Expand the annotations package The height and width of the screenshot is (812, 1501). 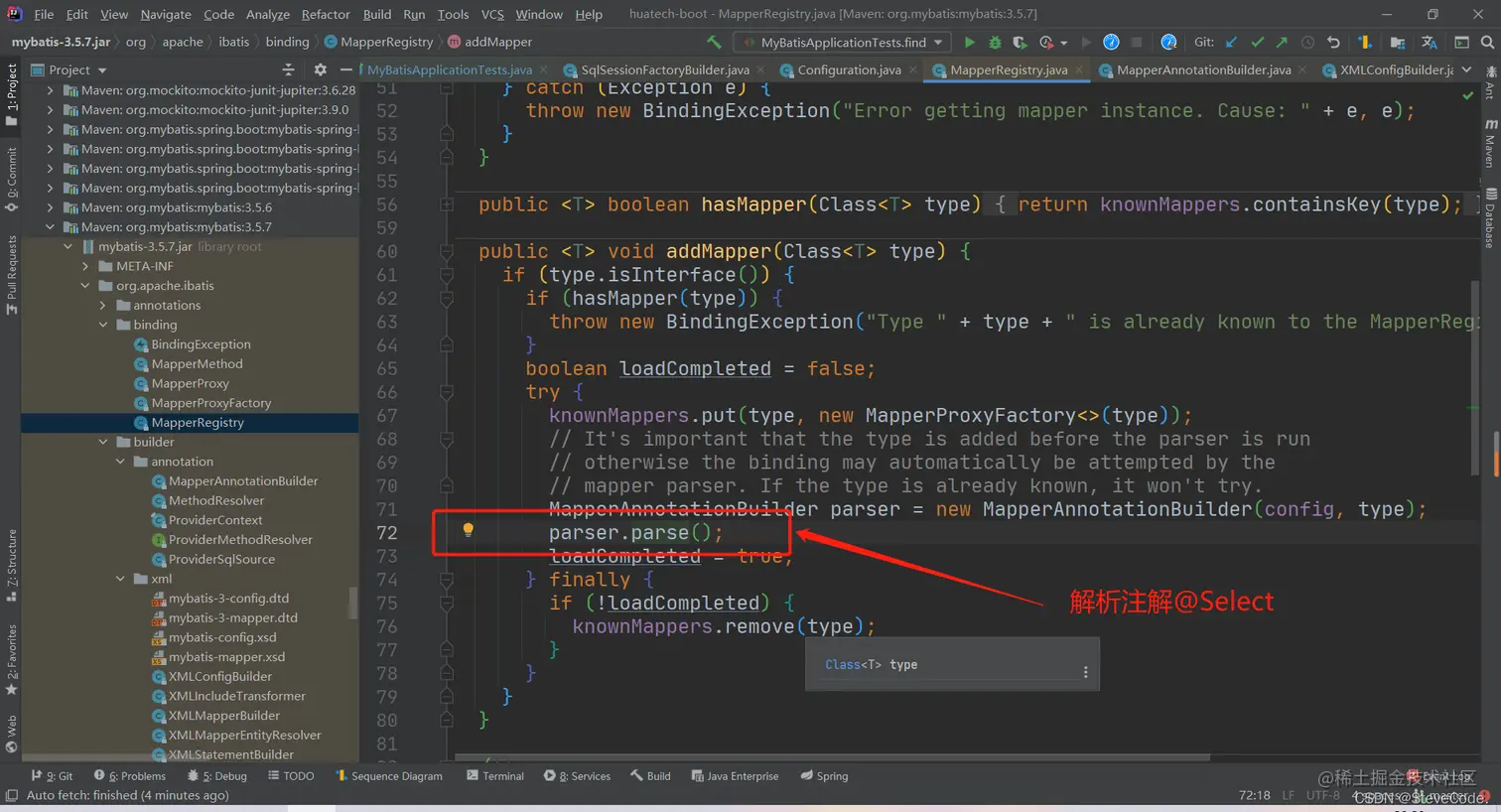[x=103, y=305]
